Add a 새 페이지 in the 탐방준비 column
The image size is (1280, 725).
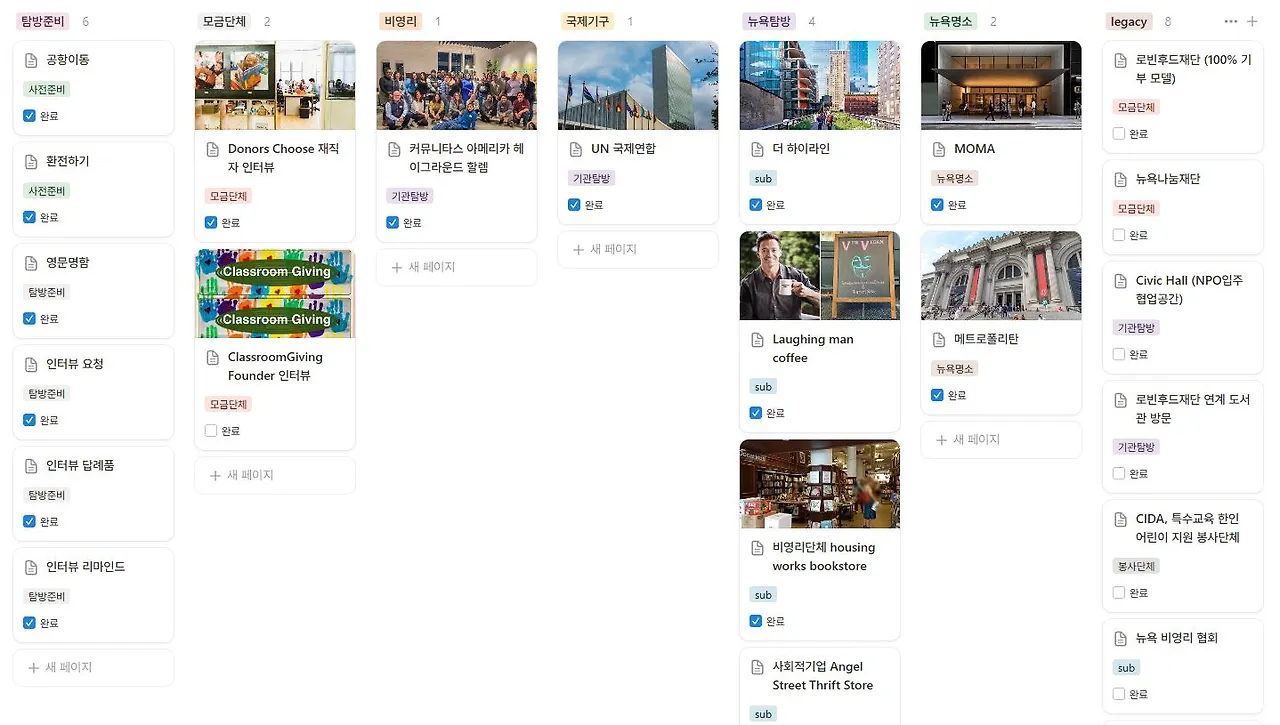point(93,667)
